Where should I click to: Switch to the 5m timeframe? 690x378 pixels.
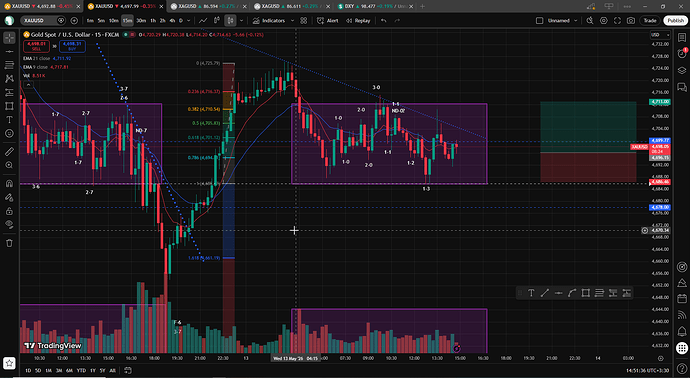point(101,21)
